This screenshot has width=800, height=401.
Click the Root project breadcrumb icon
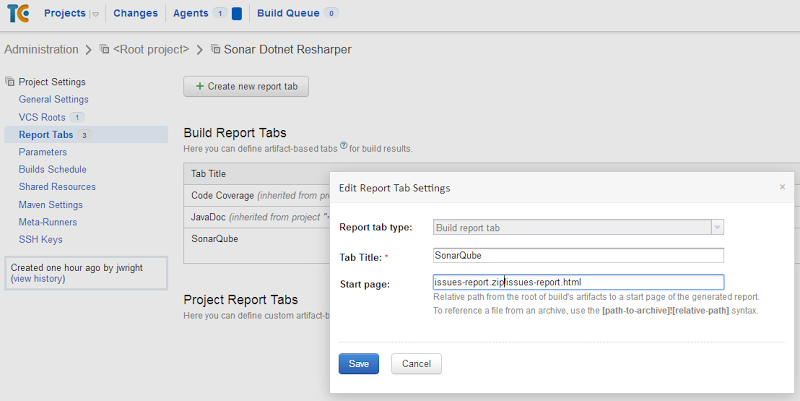104,49
